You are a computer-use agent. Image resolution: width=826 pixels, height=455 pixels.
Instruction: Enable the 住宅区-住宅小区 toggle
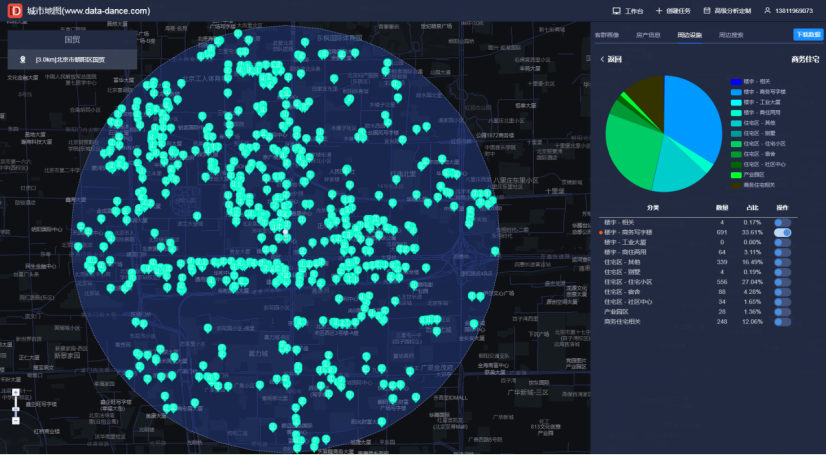tap(782, 282)
